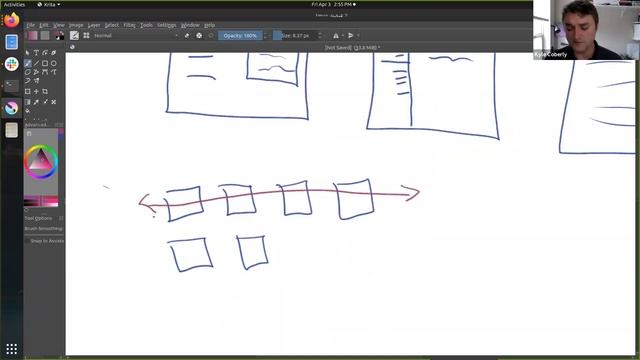Open color selector settings icon

pos(29,133)
